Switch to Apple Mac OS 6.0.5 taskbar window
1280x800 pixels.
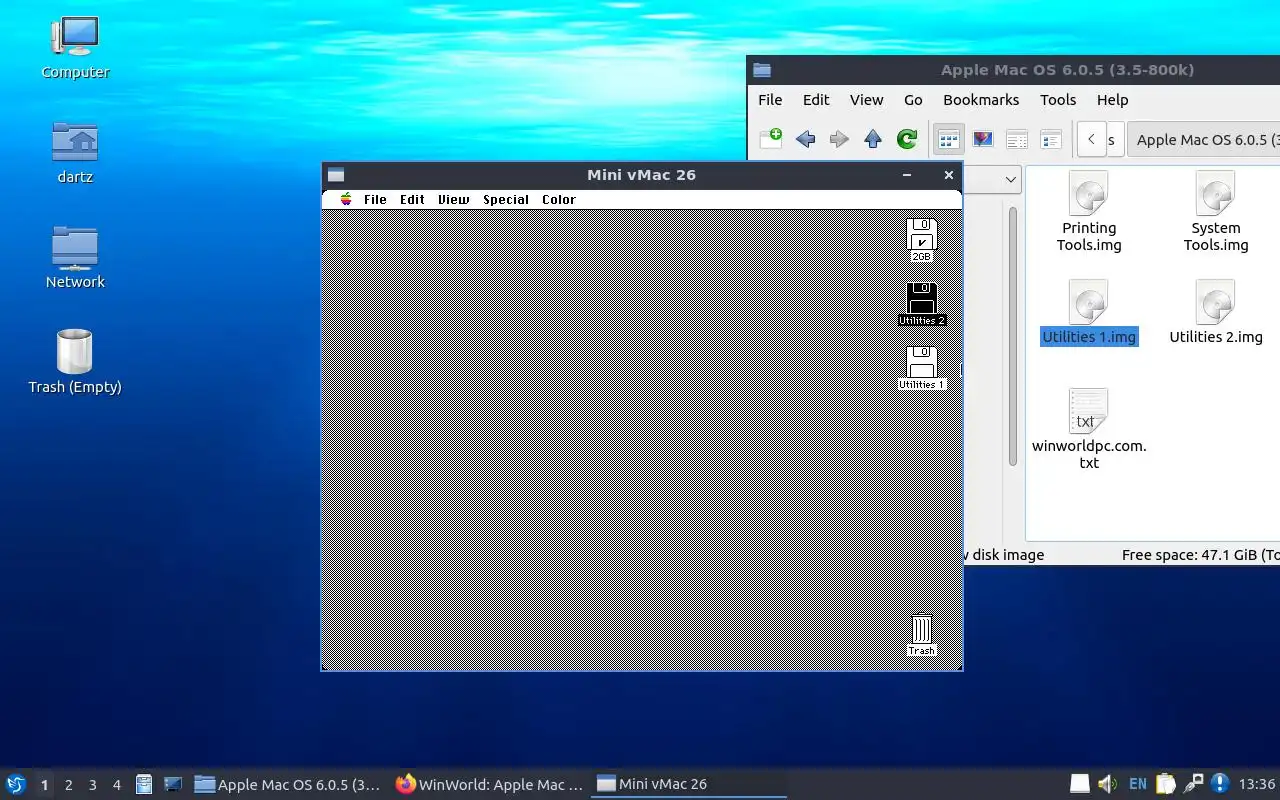point(288,785)
